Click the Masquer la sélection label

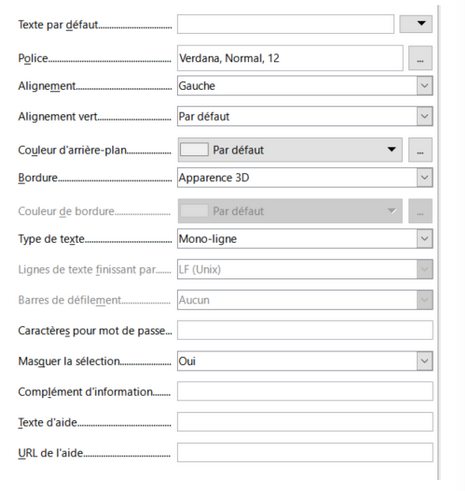tap(69, 361)
